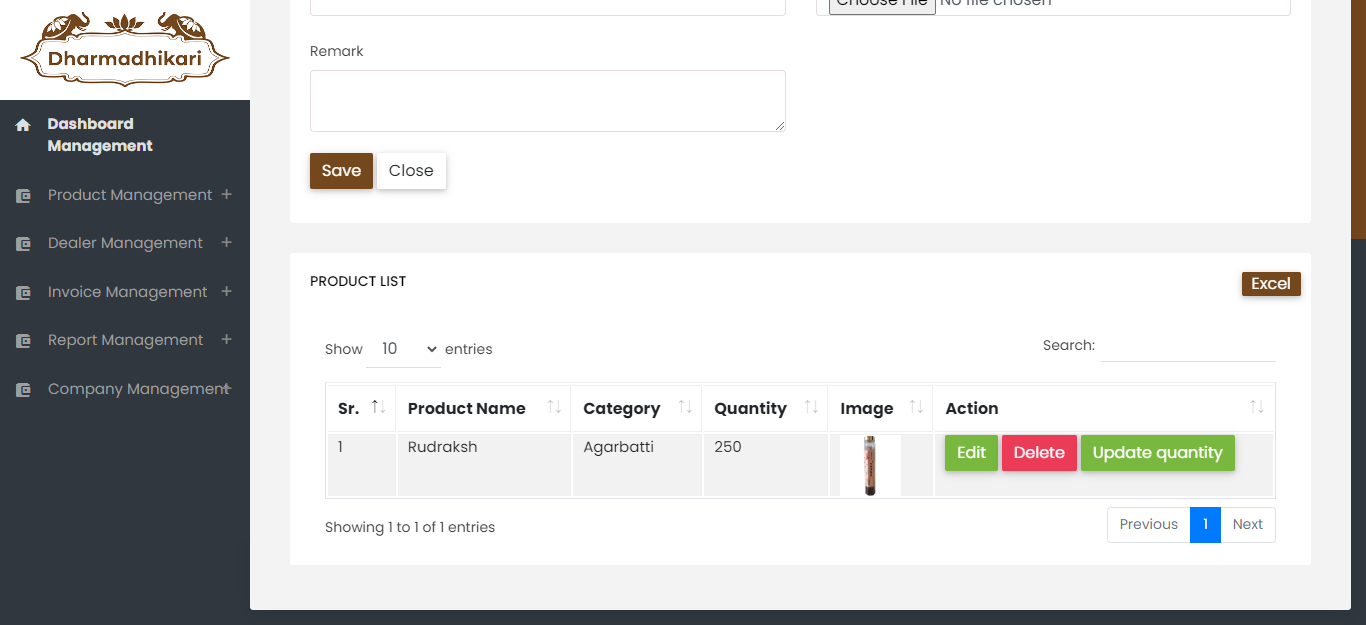Screen dimensions: 1366x625
Task: Focus the Remark text area
Action: click(x=547, y=101)
